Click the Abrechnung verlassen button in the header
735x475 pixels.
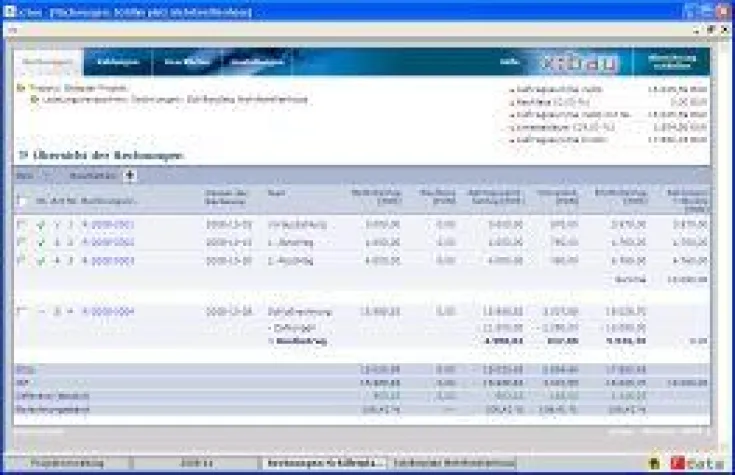pyautogui.click(x=671, y=63)
